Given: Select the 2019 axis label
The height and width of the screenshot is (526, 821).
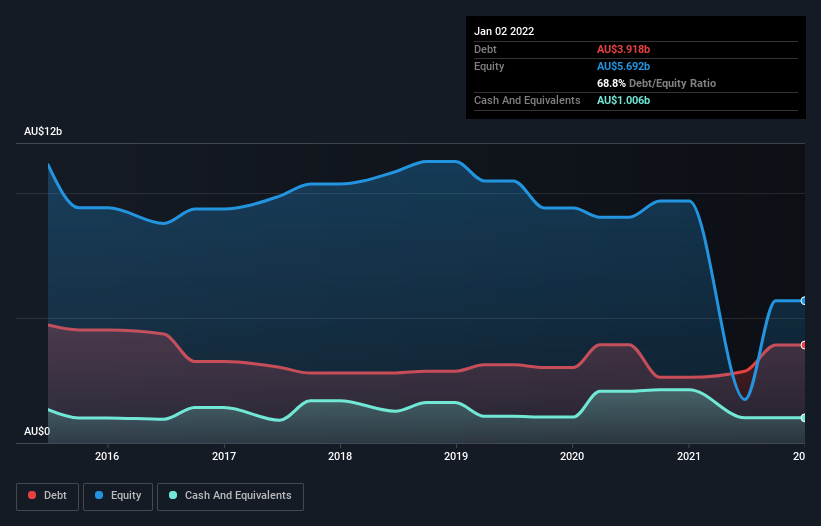Looking at the screenshot, I should (456, 456).
